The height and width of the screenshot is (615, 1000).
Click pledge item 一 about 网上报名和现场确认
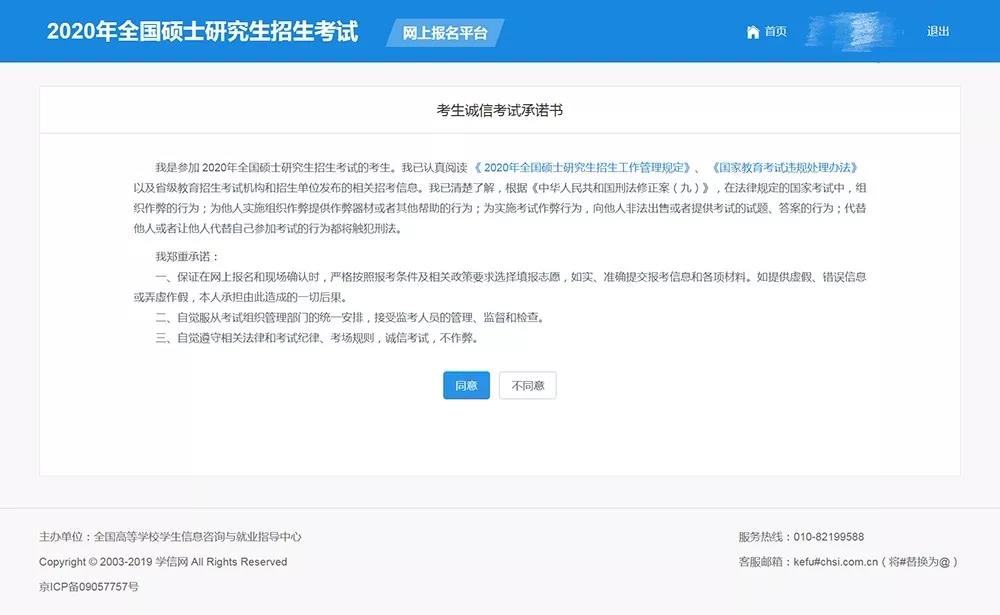point(500,276)
